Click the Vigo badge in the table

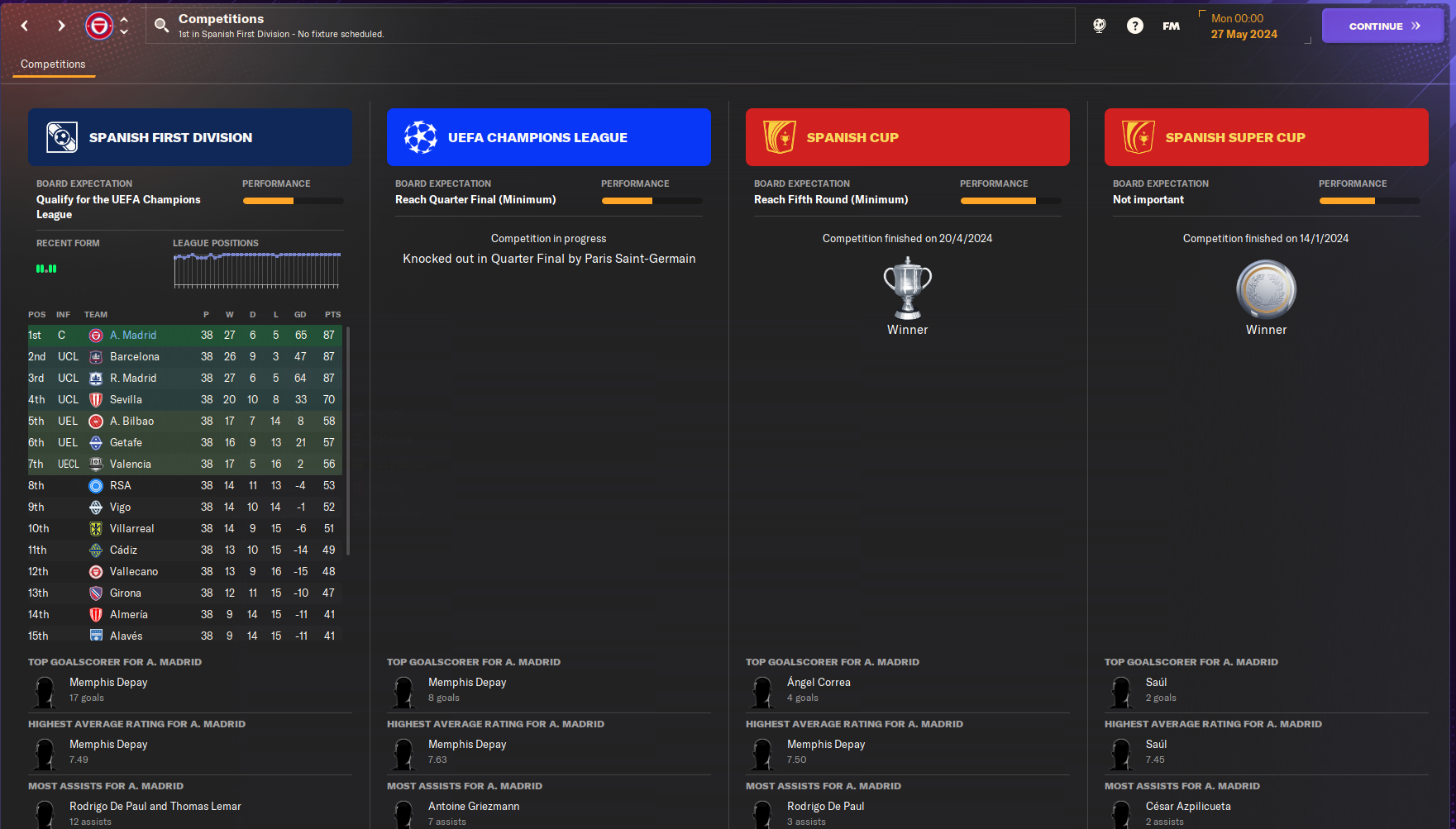tap(96, 507)
